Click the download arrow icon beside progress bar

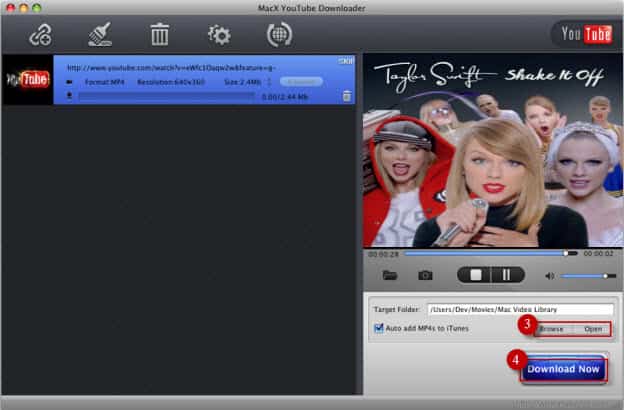[69, 96]
